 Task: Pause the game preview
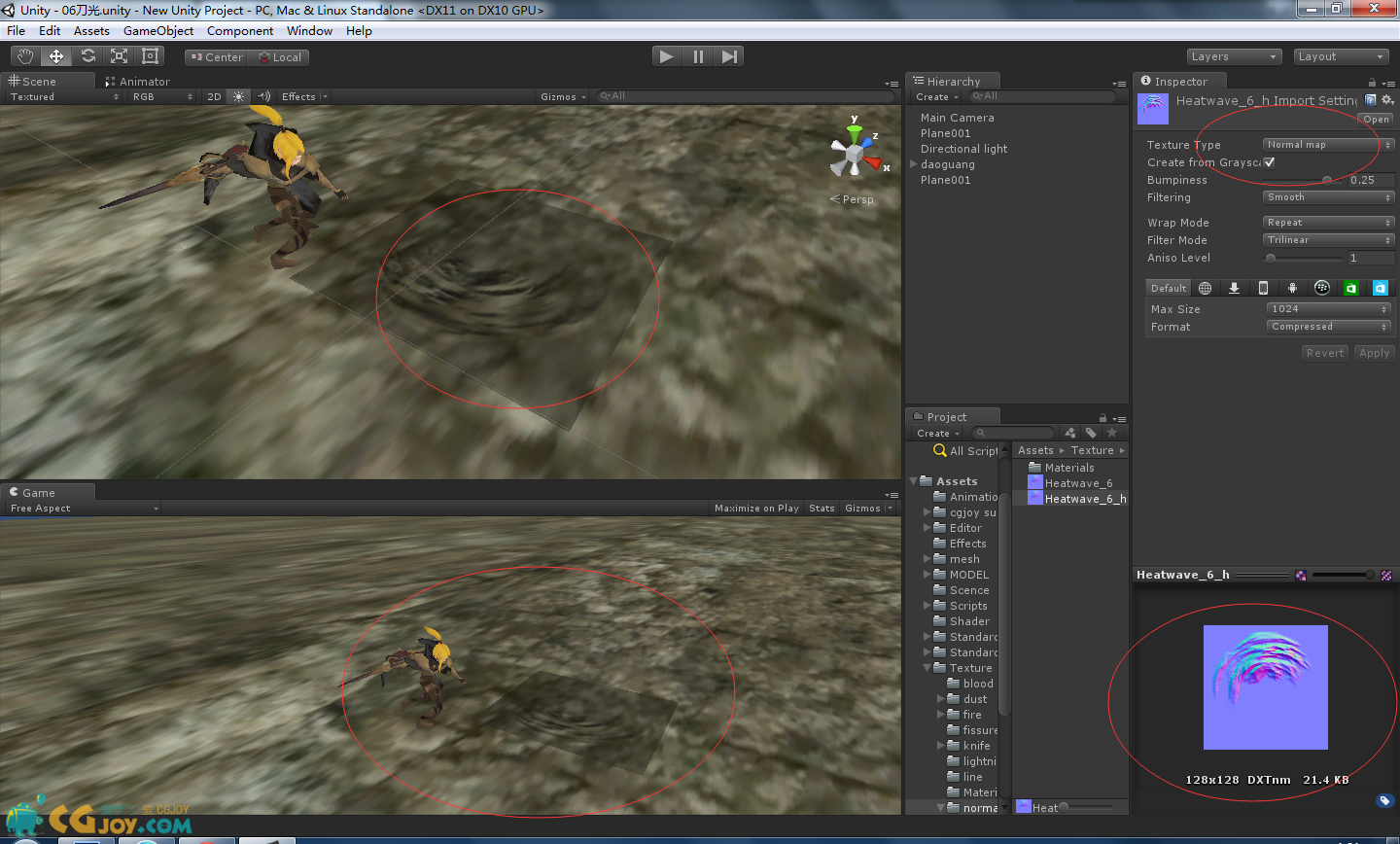click(698, 56)
